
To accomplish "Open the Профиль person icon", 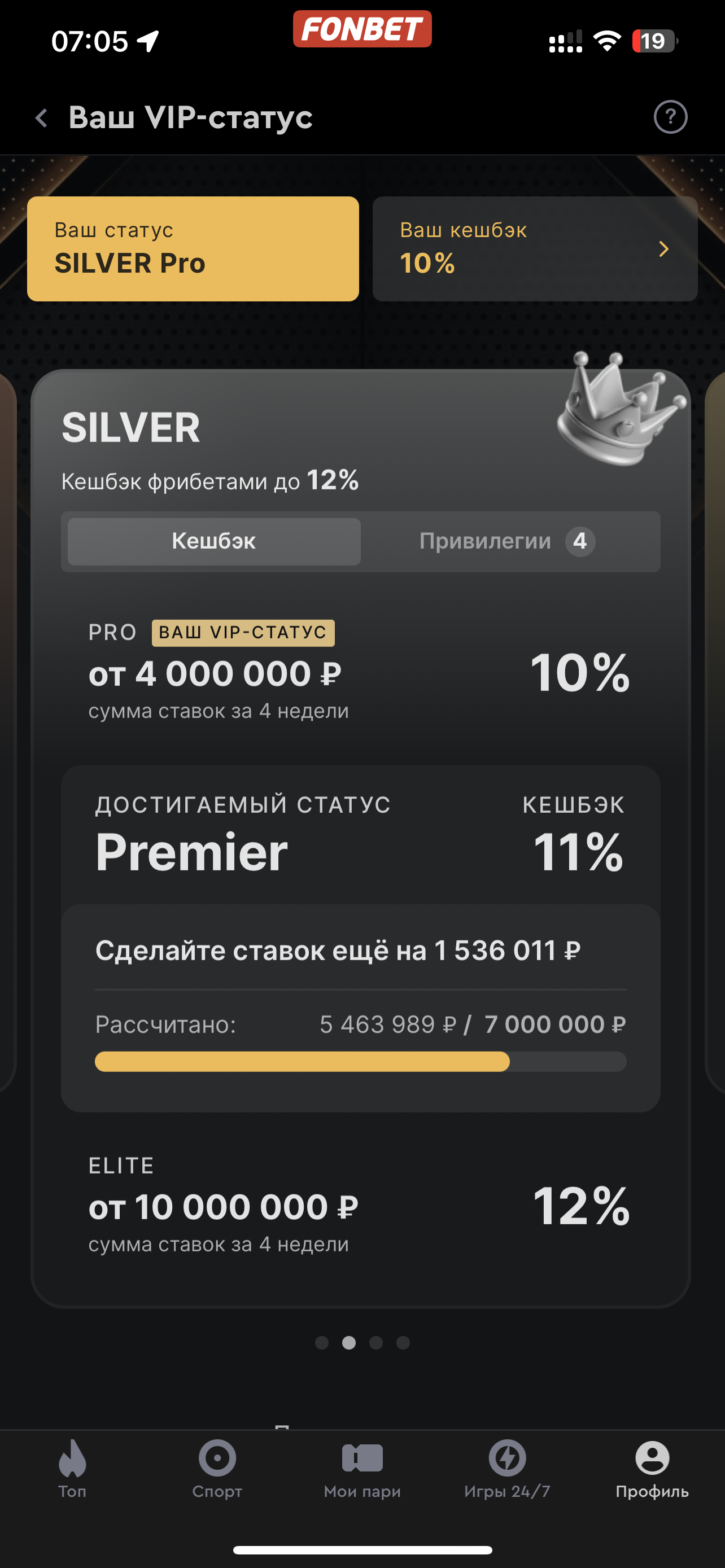I will [x=652, y=1458].
